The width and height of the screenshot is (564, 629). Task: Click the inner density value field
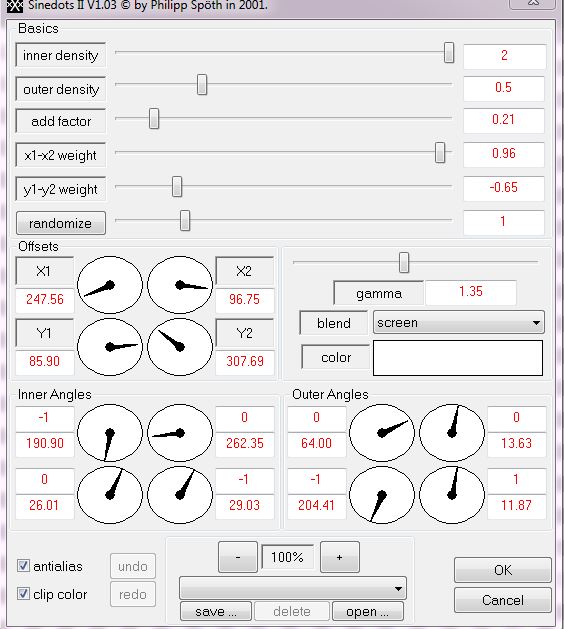tap(504, 55)
